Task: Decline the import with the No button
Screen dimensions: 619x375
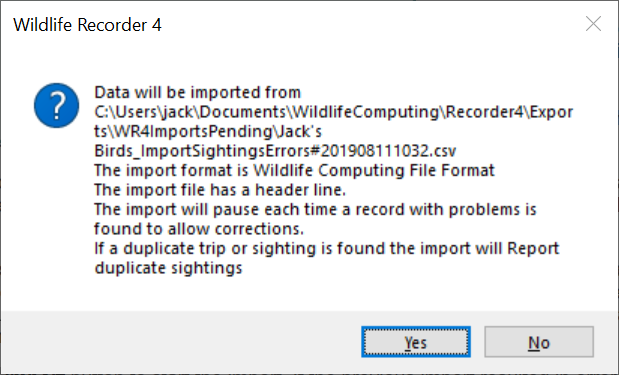Action: (539, 342)
